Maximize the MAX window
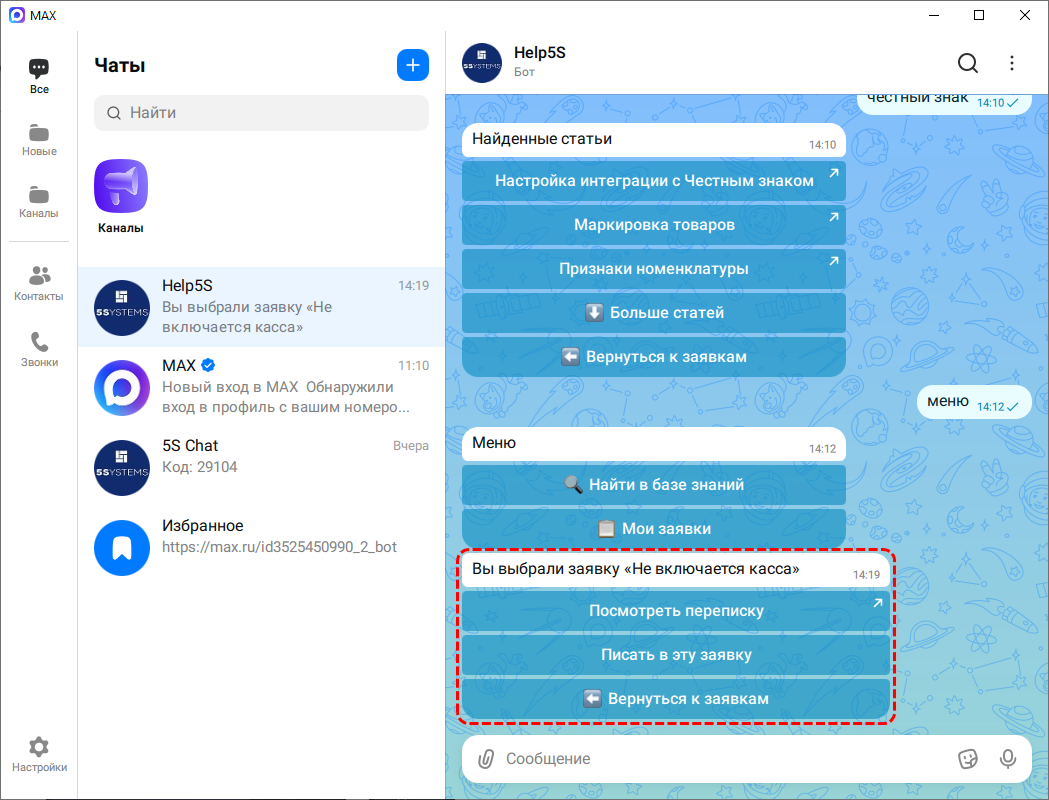This screenshot has width=1049, height=800. 979,15
